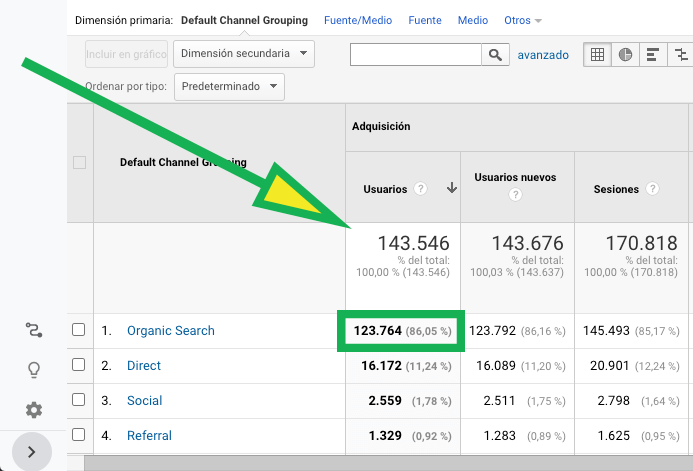This screenshot has width=693, height=471.
Task: Expand the Otros dimension dropdown
Action: tap(522, 20)
